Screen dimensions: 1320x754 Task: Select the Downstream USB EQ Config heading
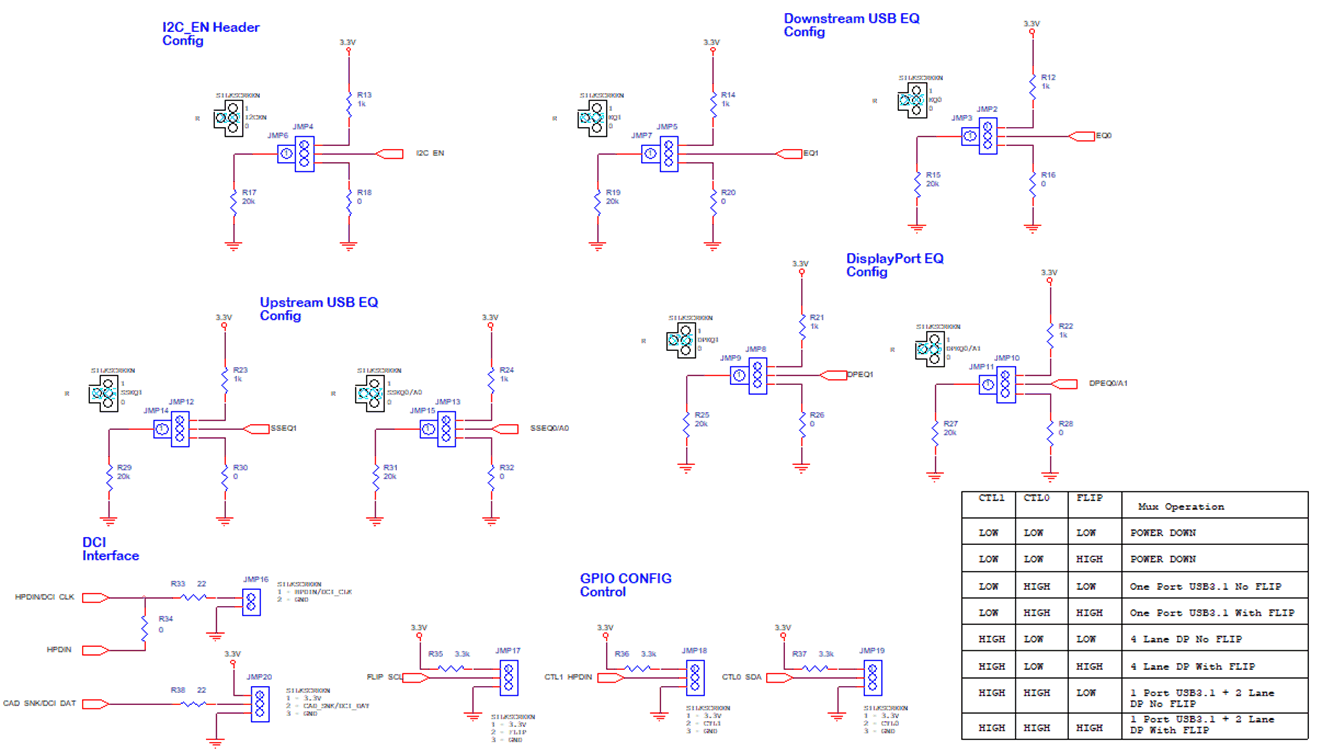click(x=851, y=25)
